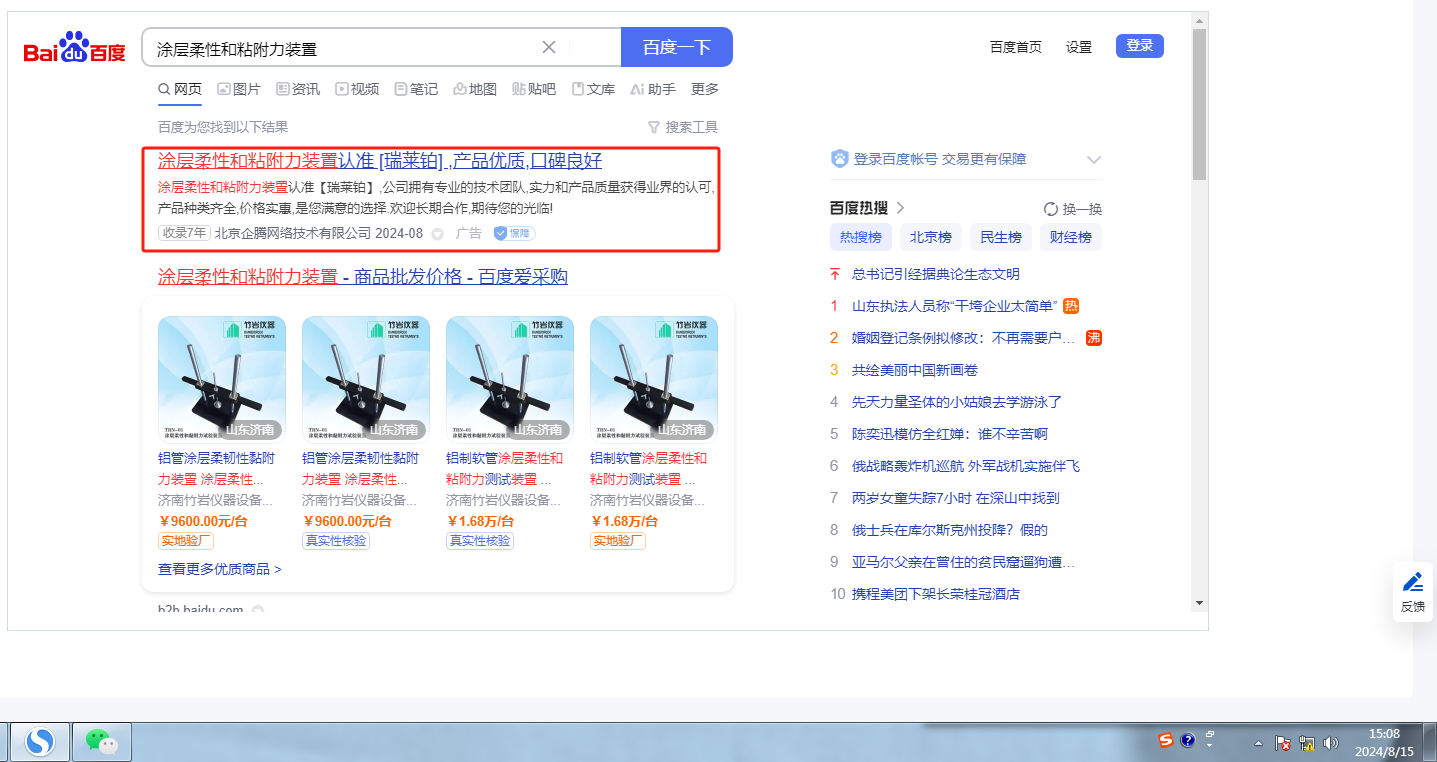Viewport: 1437px width, 762px height.
Task: Click the 热 tag beside 山东执法人员 headline
Action: click(1071, 306)
